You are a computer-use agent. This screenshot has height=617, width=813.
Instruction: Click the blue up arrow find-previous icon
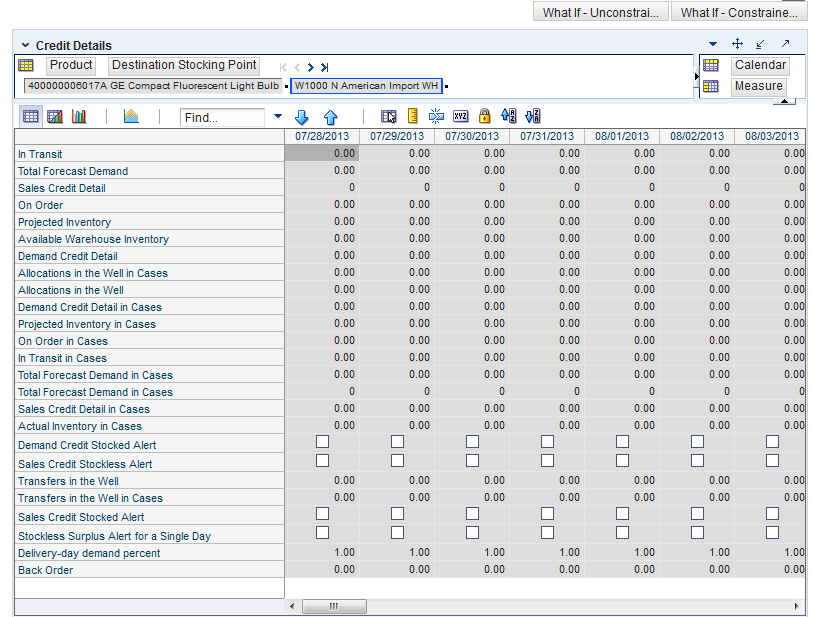(330, 117)
